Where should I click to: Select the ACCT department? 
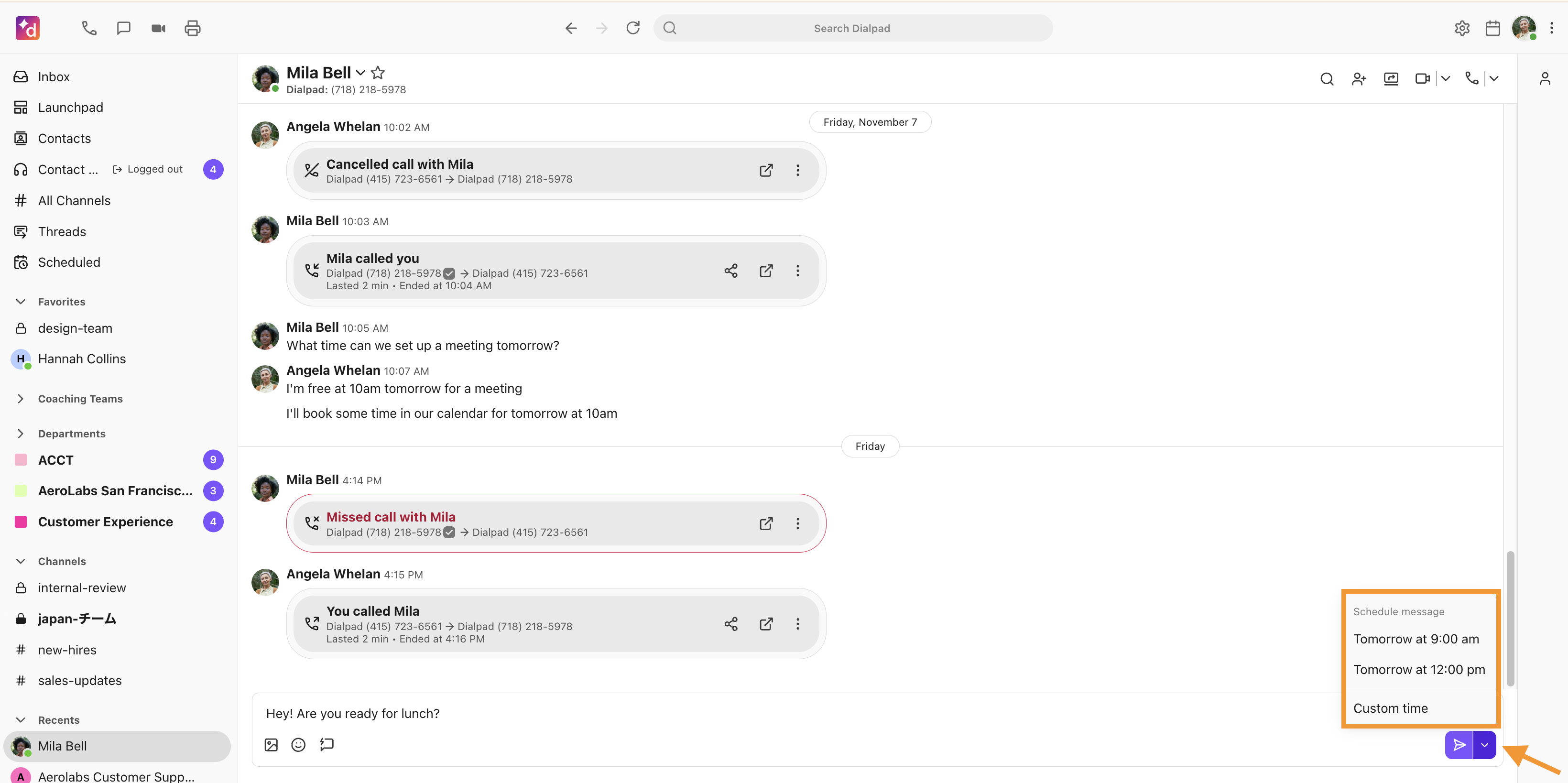(118, 460)
